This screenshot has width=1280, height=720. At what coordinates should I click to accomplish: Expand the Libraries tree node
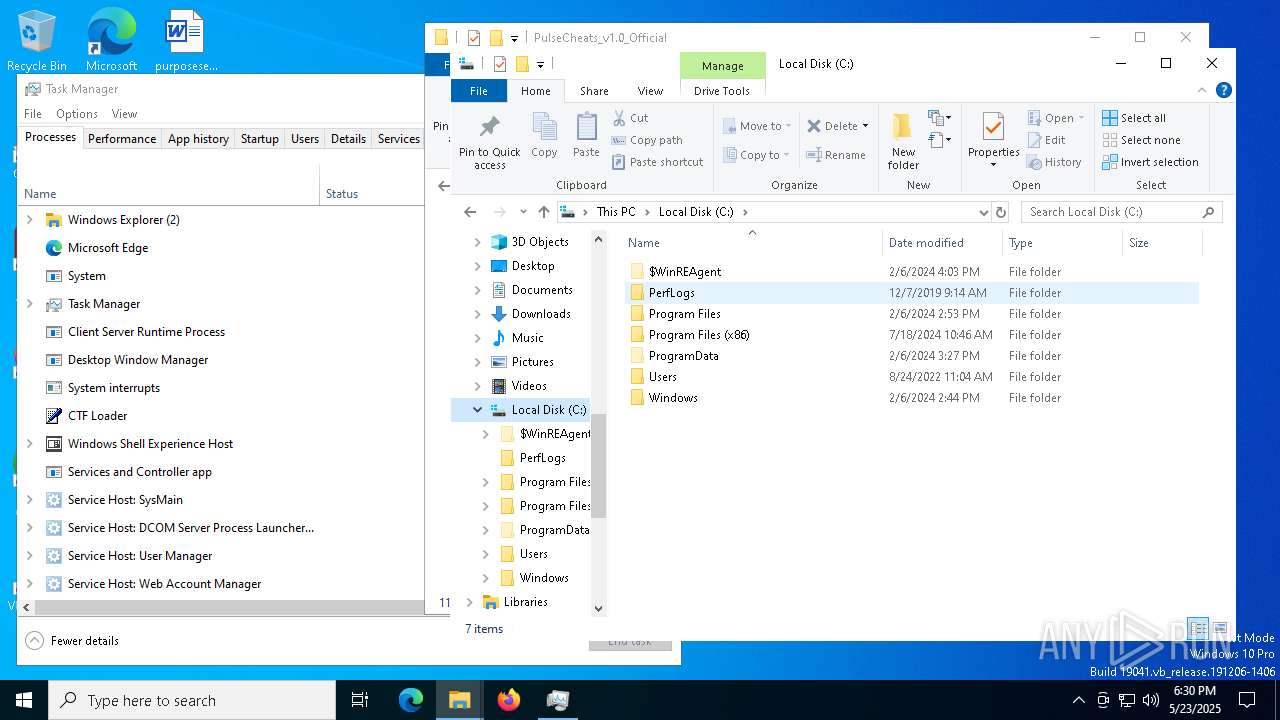point(469,602)
